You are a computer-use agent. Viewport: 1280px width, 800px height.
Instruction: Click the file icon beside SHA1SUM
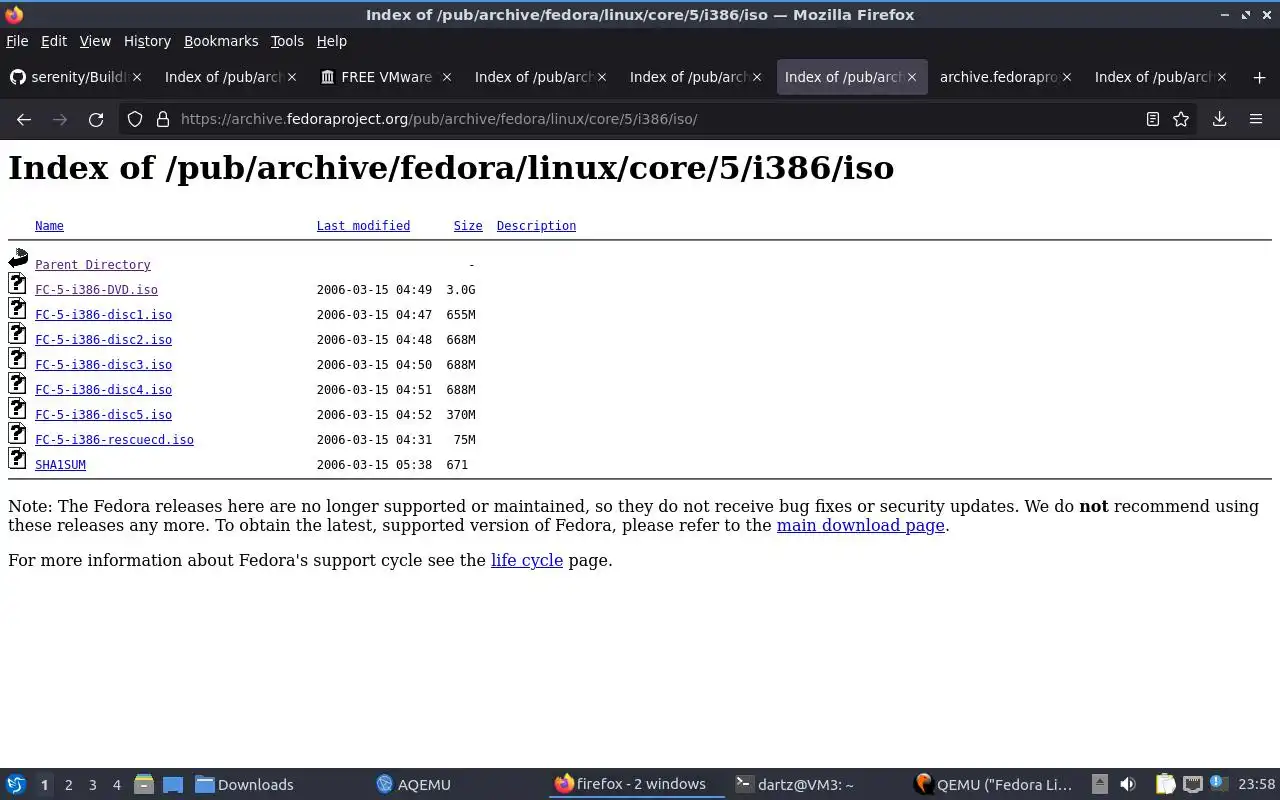click(x=18, y=458)
